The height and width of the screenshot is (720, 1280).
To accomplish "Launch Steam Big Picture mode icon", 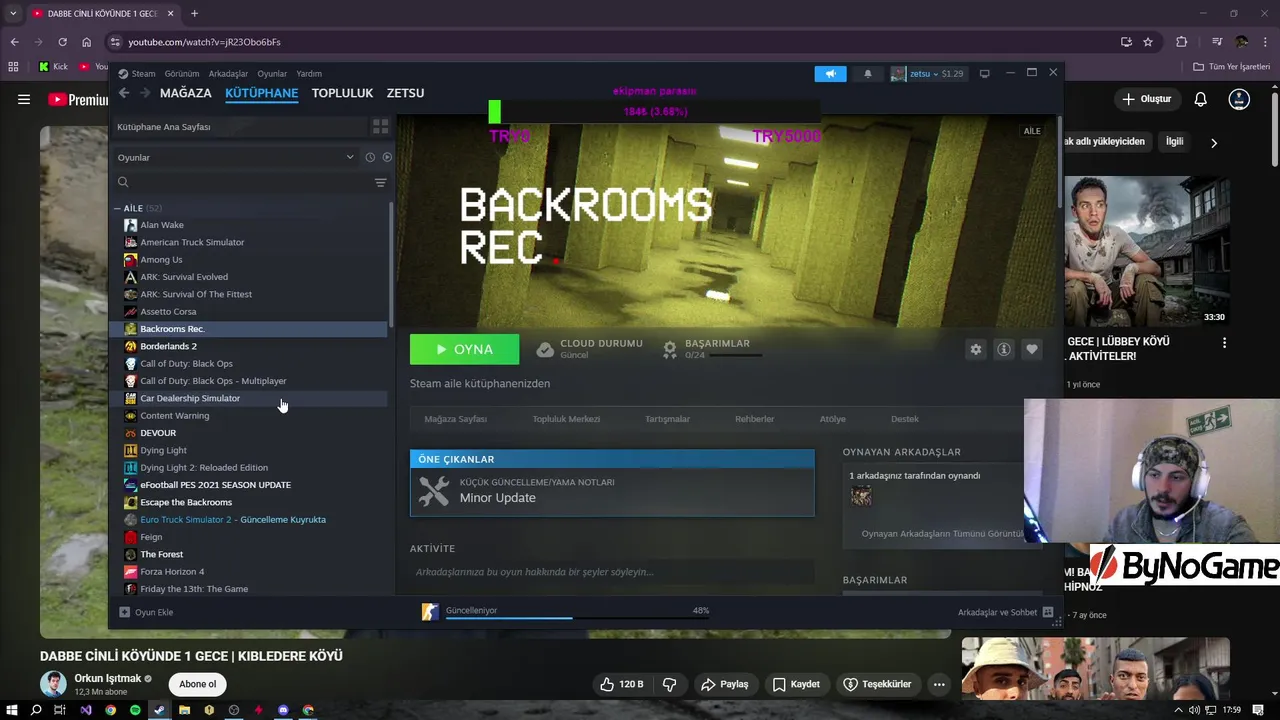I will click(x=984, y=74).
